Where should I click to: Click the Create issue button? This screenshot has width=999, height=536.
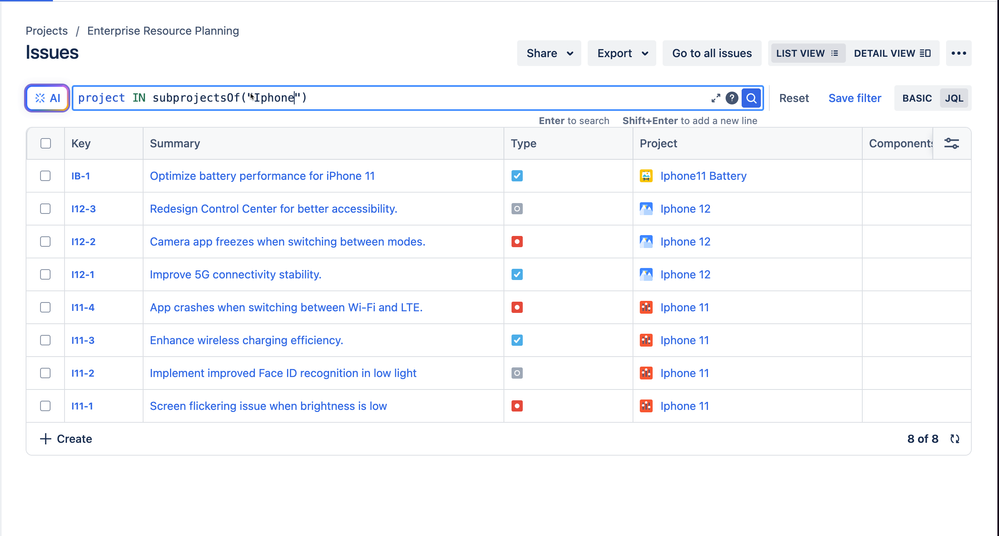click(66, 439)
